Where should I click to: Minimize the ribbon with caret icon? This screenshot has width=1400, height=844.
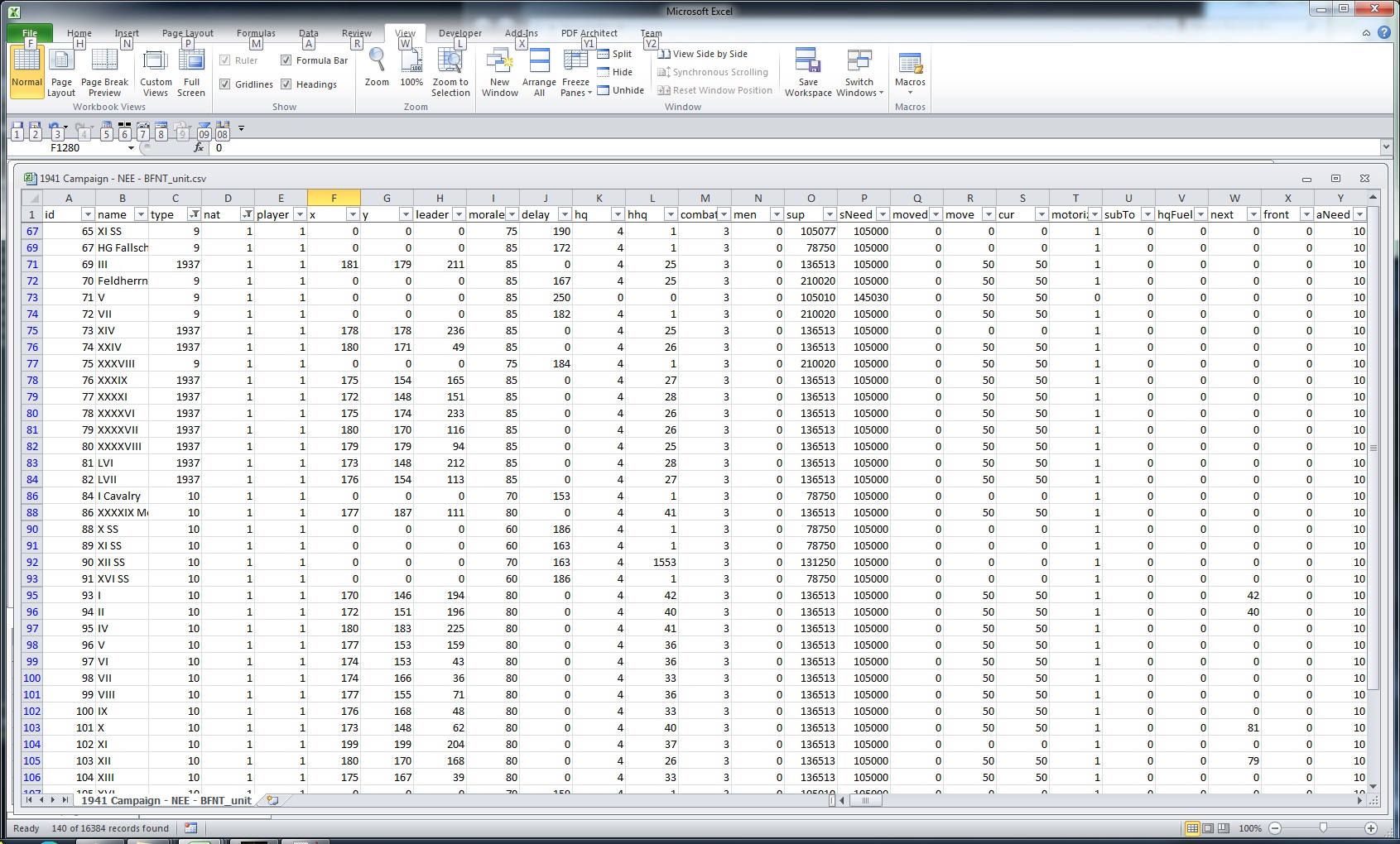[x=1366, y=33]
